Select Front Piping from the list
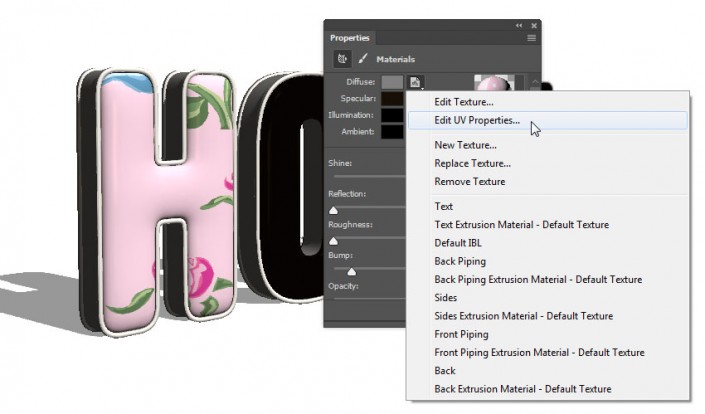The height and width of the screenshot is (414, 705). pyautogui.click(x=461, y=334)
